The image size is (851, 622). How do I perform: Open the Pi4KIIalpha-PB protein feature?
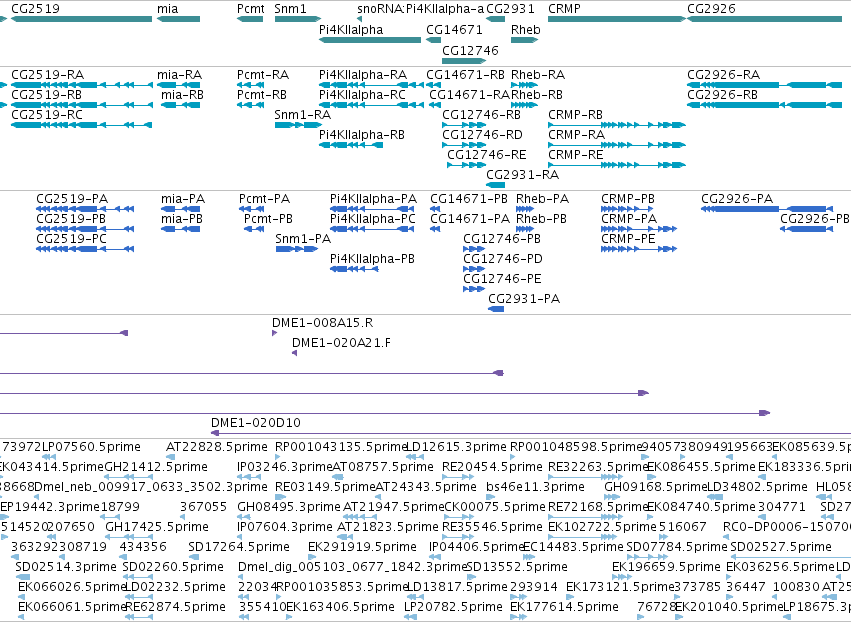click(354, 269)
